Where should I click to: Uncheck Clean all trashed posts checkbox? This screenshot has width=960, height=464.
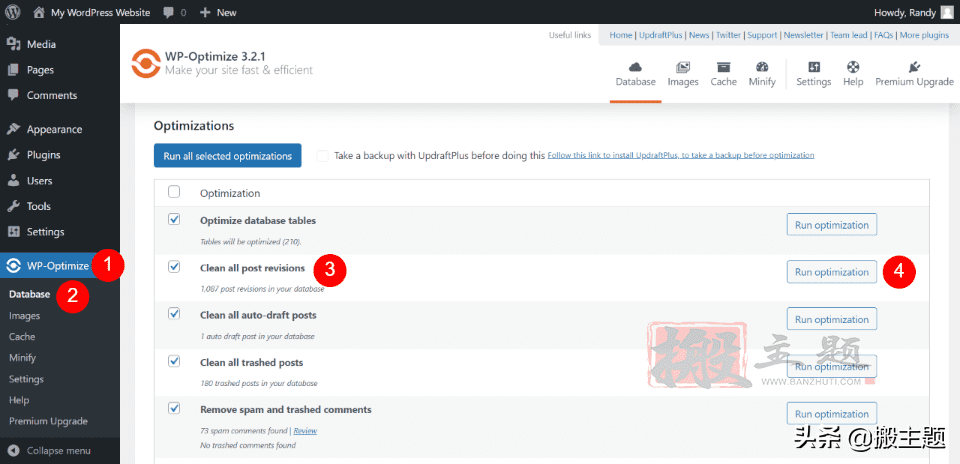(x=174, y=361)
